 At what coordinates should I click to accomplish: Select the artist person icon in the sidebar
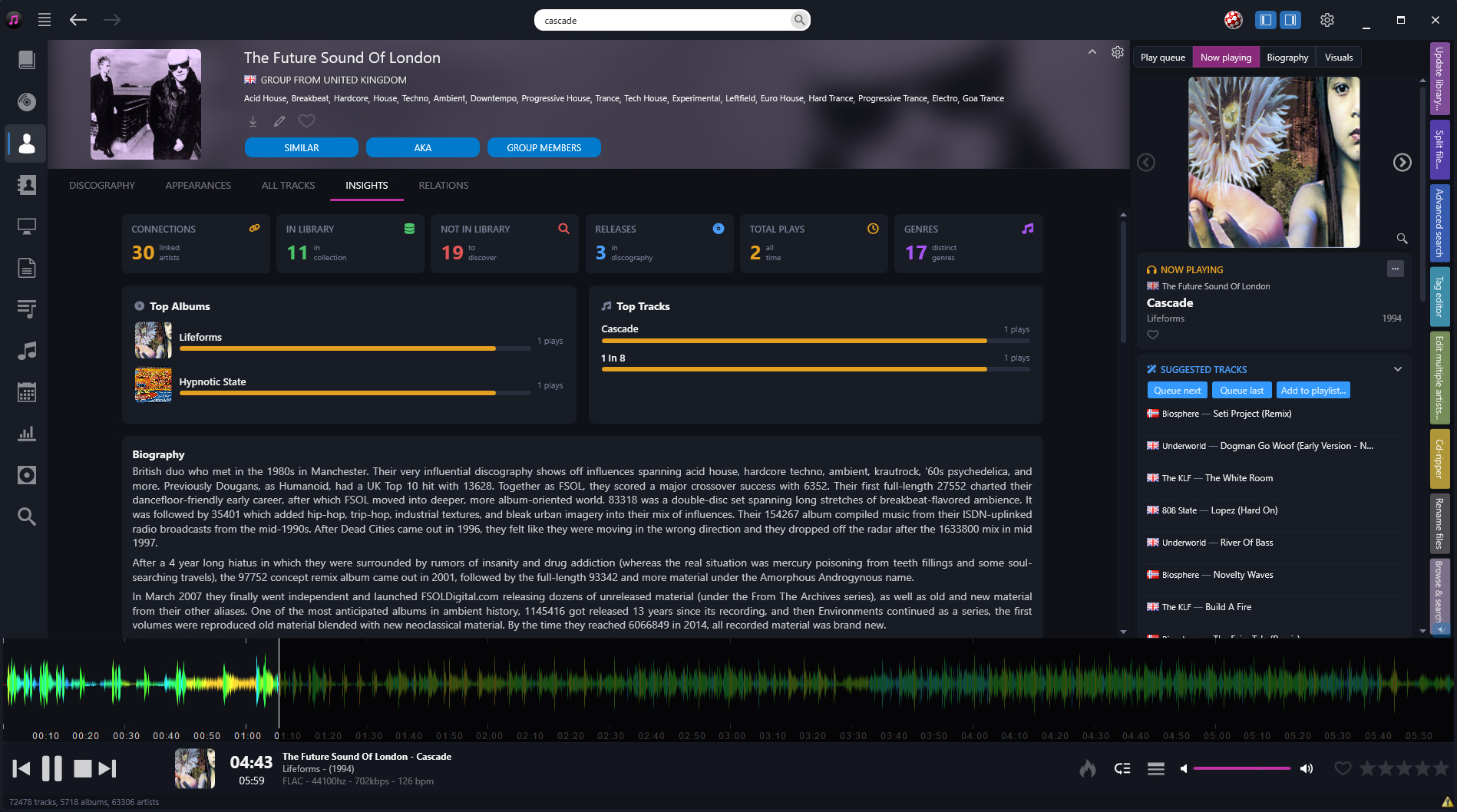(x=27, y=144)
